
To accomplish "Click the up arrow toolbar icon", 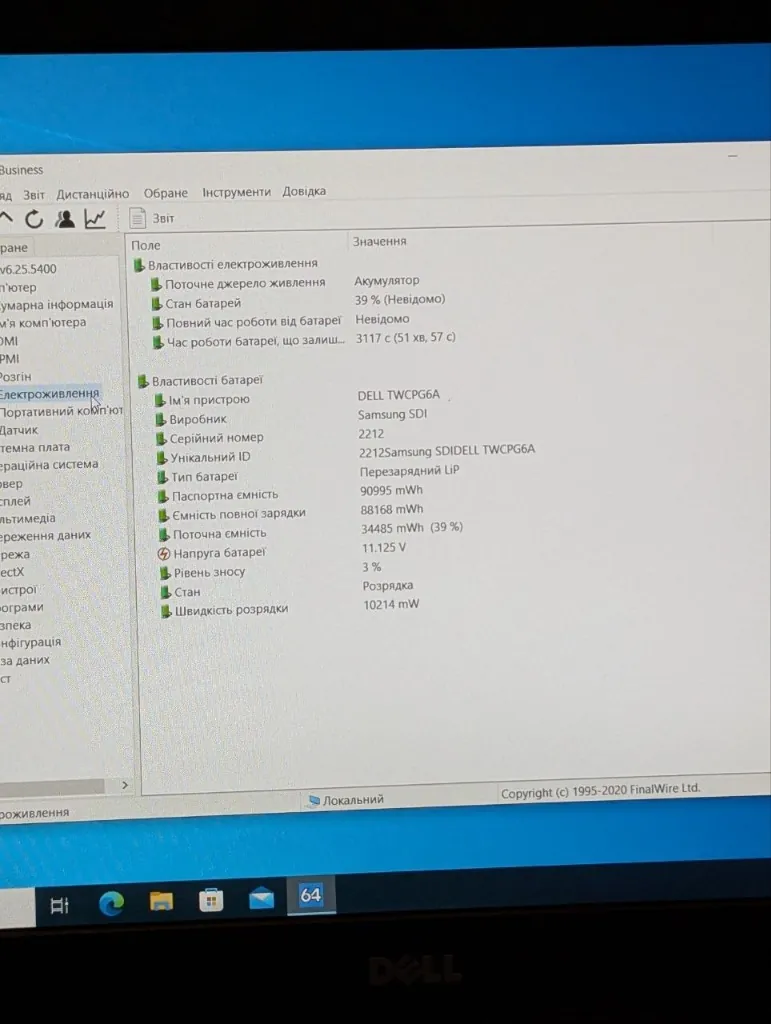I will [x=6, y=219].
